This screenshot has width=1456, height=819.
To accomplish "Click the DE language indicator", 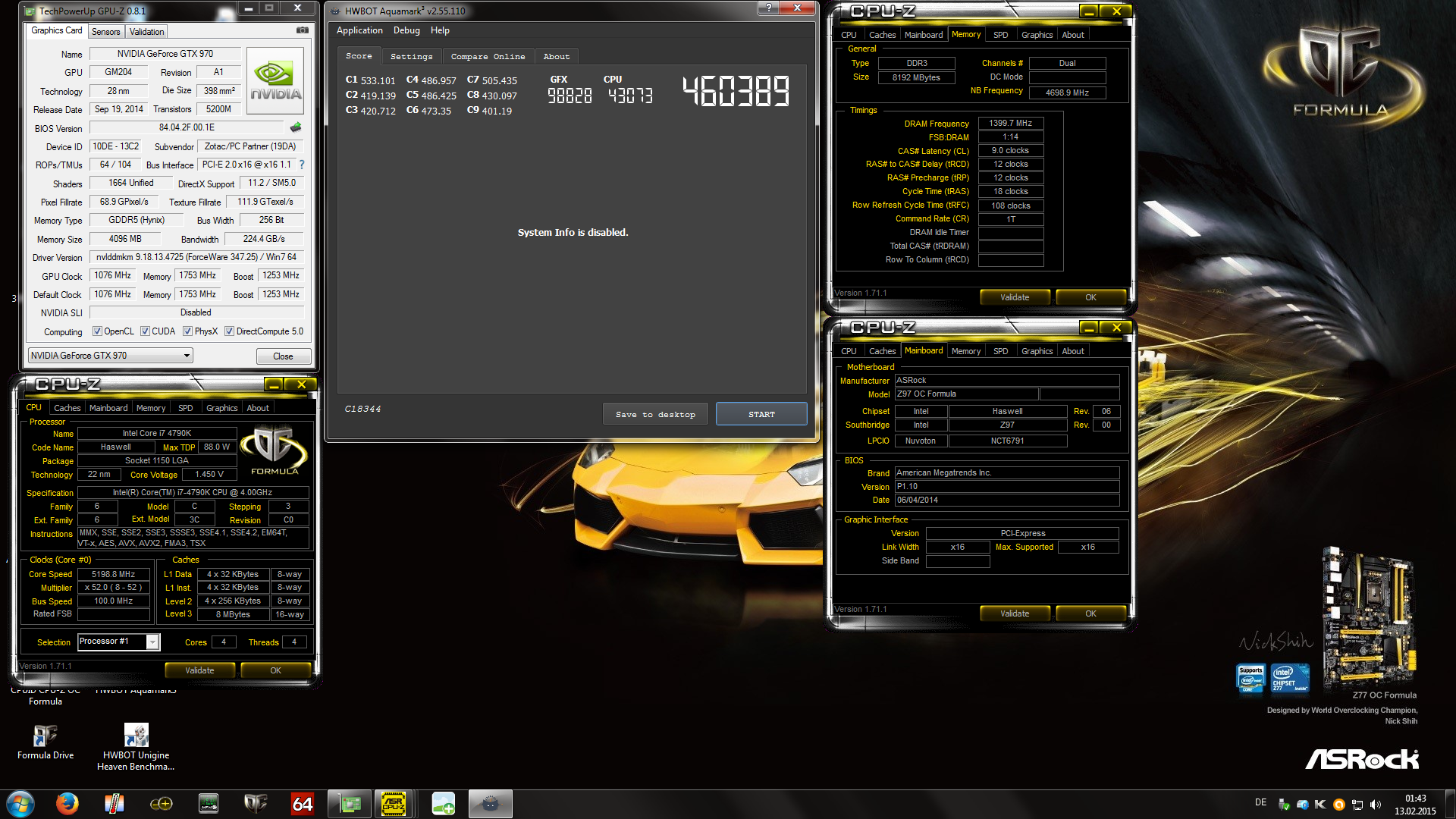I will 1260,802.
